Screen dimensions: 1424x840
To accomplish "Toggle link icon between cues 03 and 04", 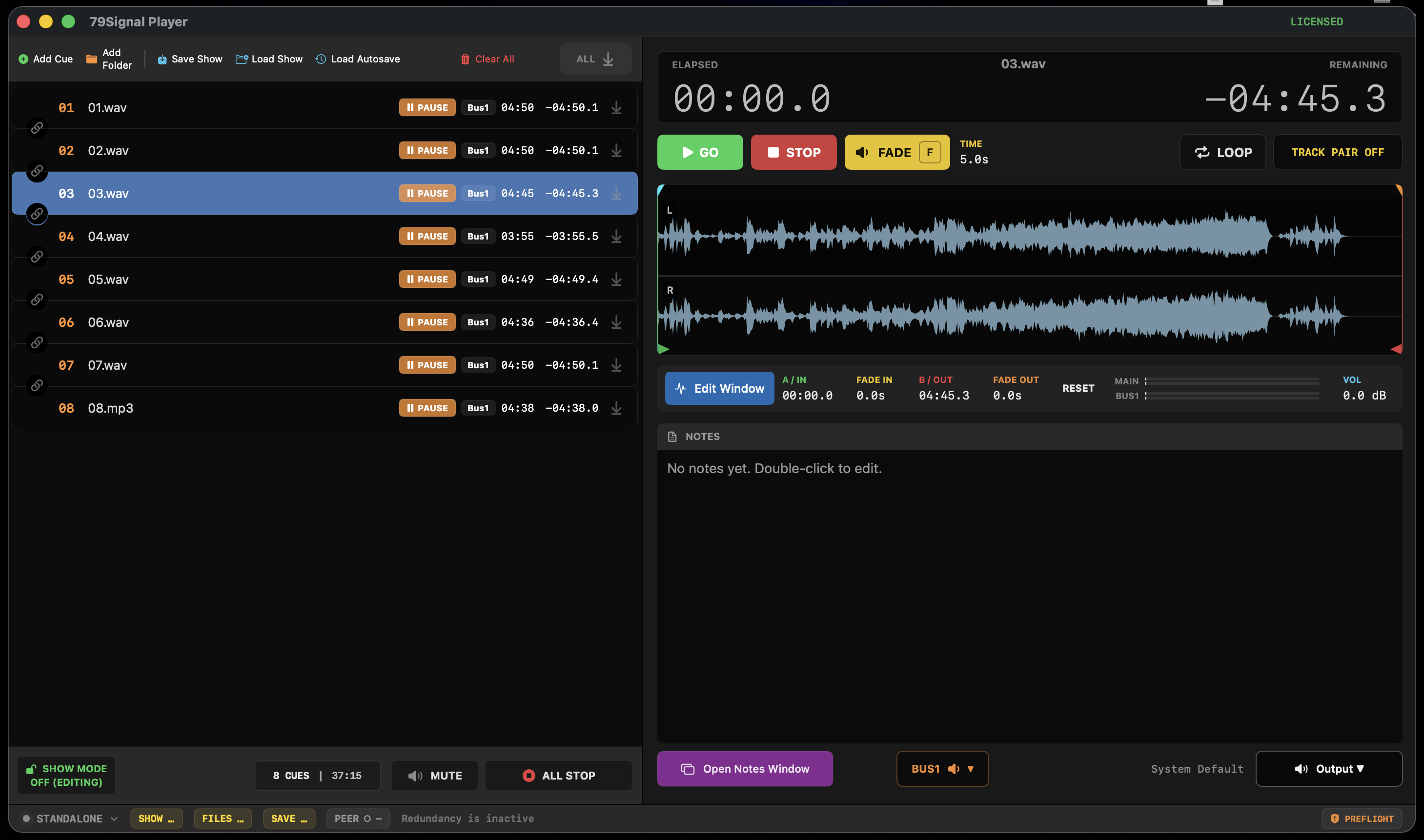I will coord(37,214).
